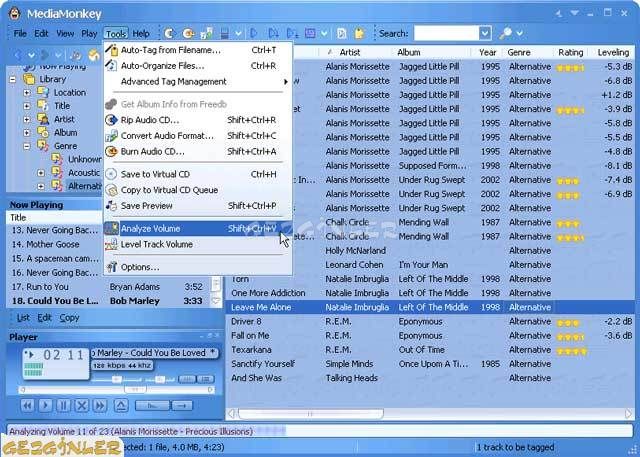Click the heart icon beside Bob Marley 3:33
This screenshot has height=457, width=640.
(x=216, y=301)
